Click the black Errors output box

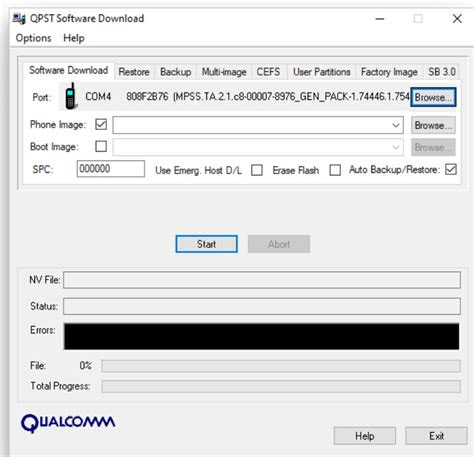point(262,336)
